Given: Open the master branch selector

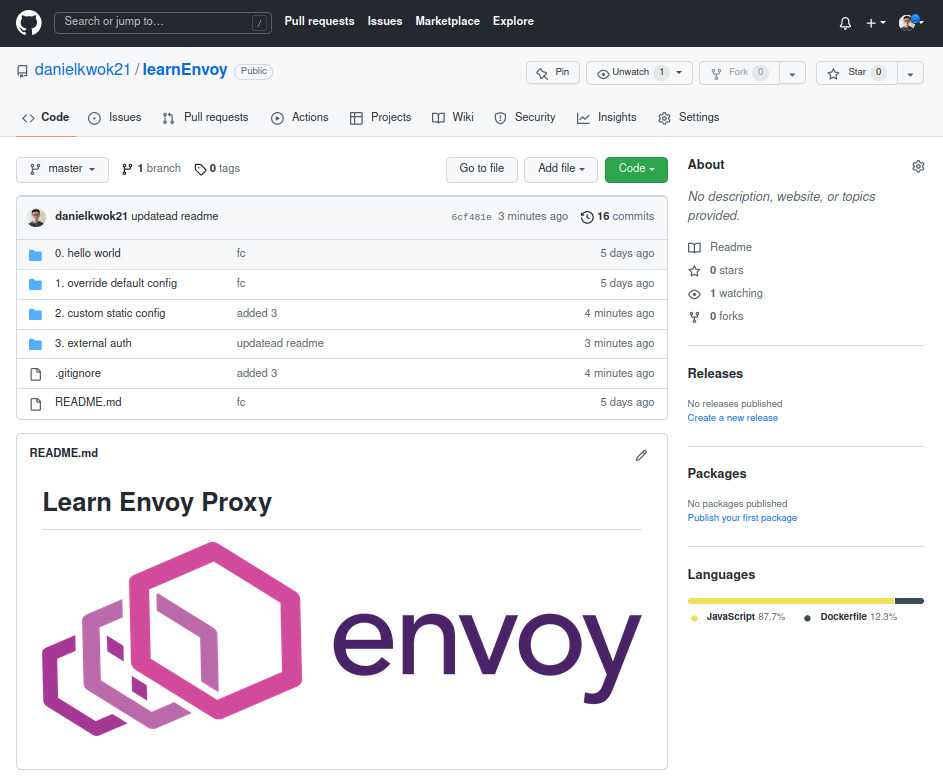Looking at the screenshot, I should point(63,170).
